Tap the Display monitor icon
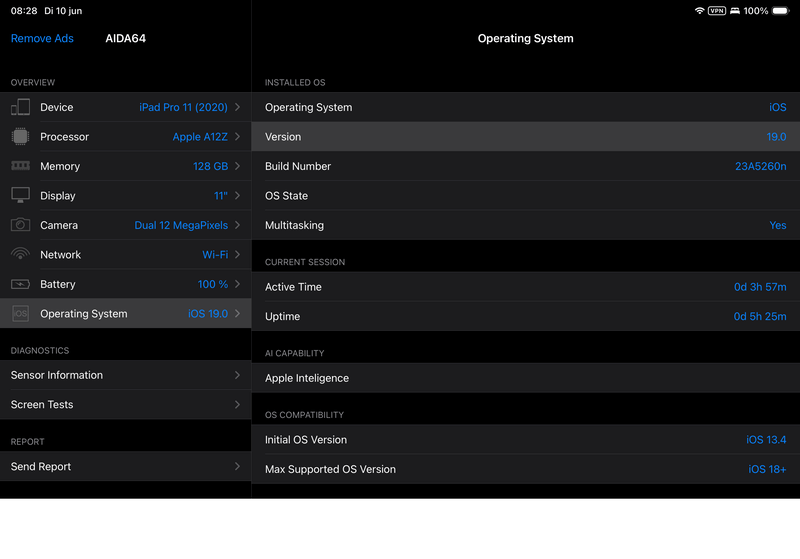800x559 pixels. [20, 195]
